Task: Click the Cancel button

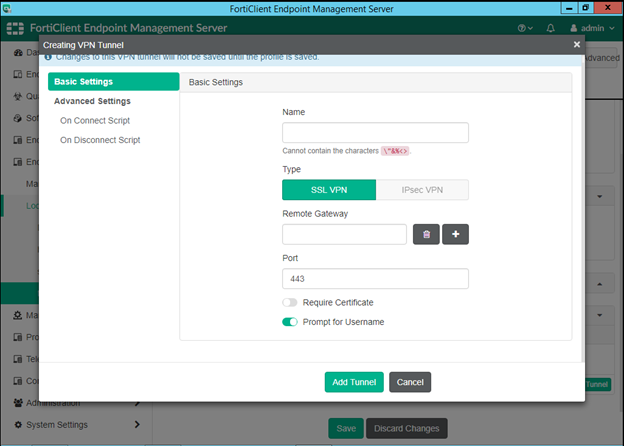Action: point(410,382)
